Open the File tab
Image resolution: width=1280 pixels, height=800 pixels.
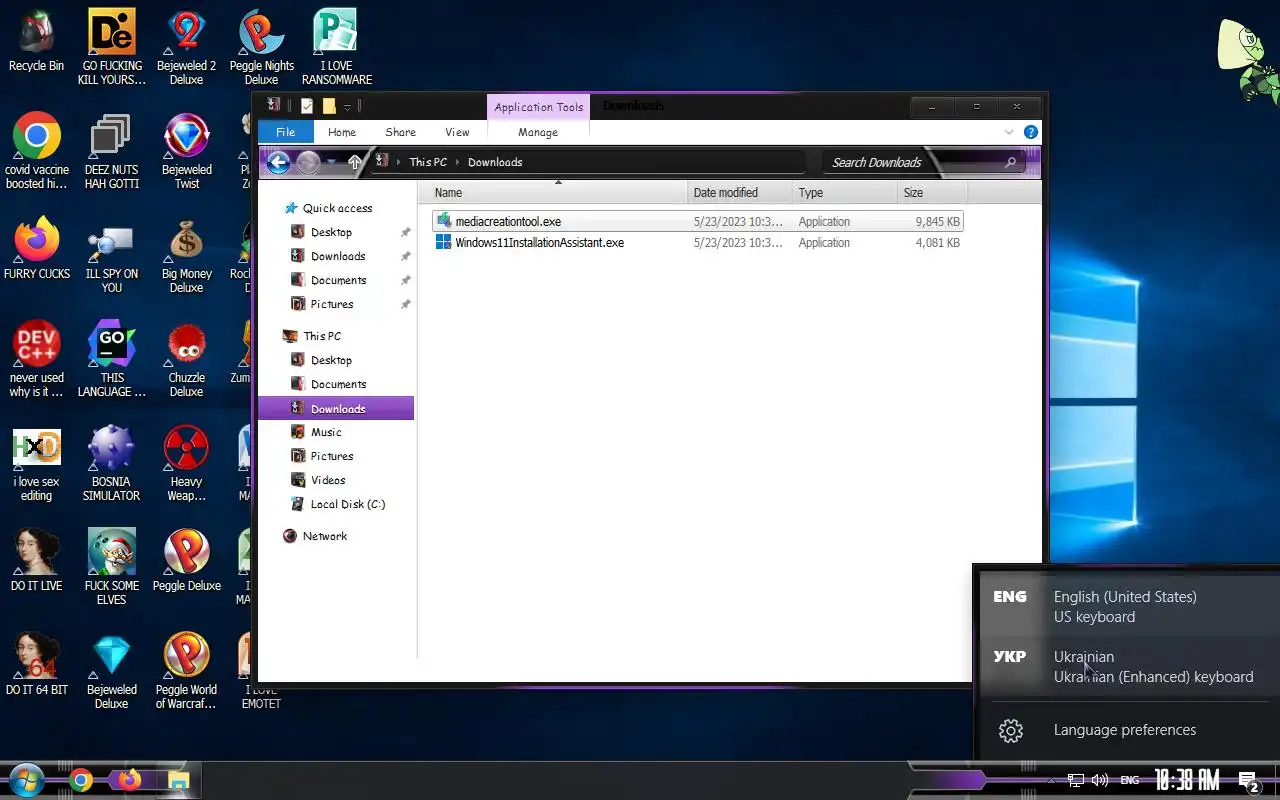tap(286, 132)
